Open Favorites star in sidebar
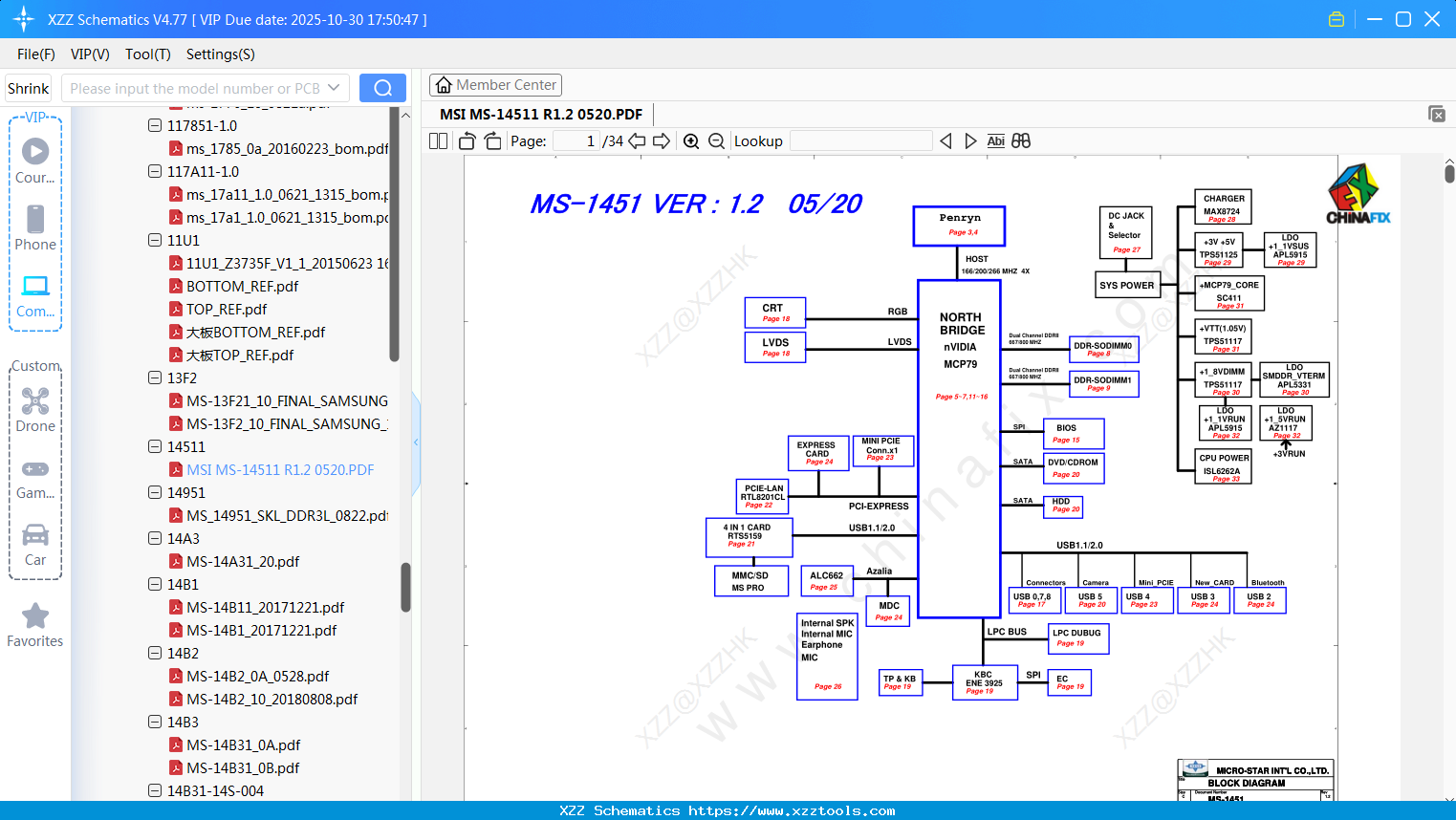Image resolution: width=1456 pixels, height=820 pixels. (x=35, y=625)
